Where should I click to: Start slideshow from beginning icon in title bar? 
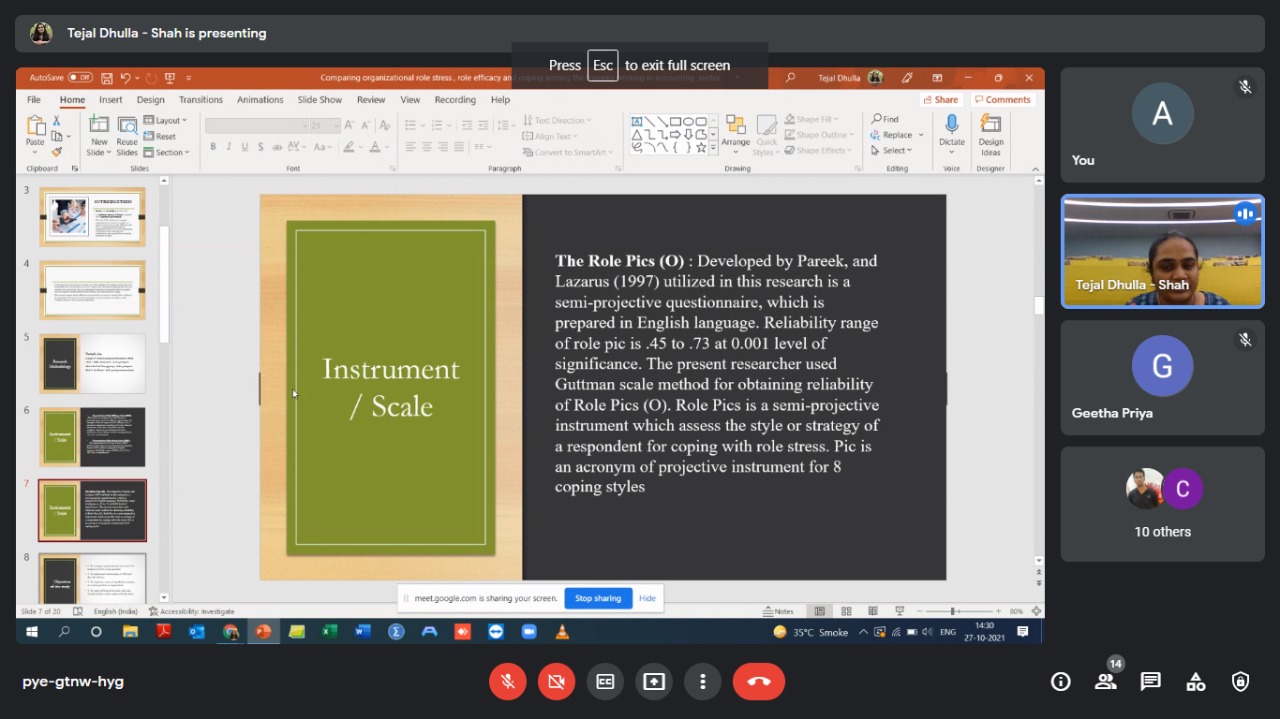point(170,77)
